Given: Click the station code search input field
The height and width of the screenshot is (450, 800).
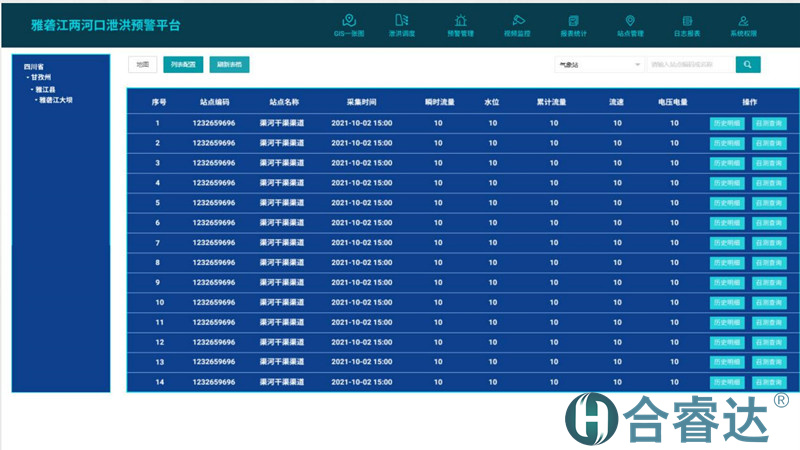Looking at the screenshot, I should (x=688, y=64).
